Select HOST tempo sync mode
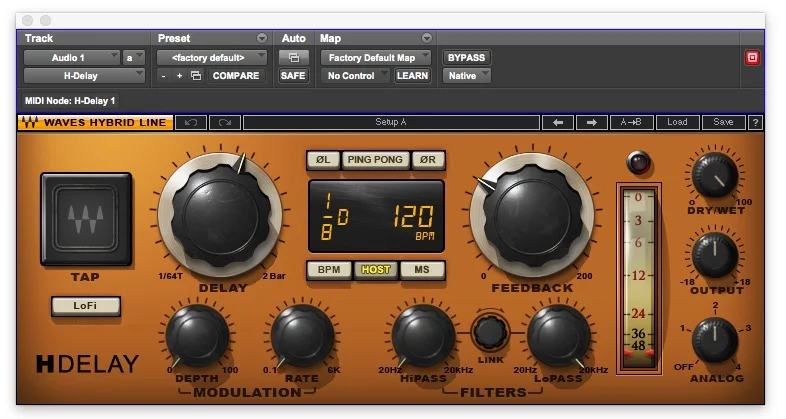This screenshot has width=786, height=419. [x=375, y=270]
